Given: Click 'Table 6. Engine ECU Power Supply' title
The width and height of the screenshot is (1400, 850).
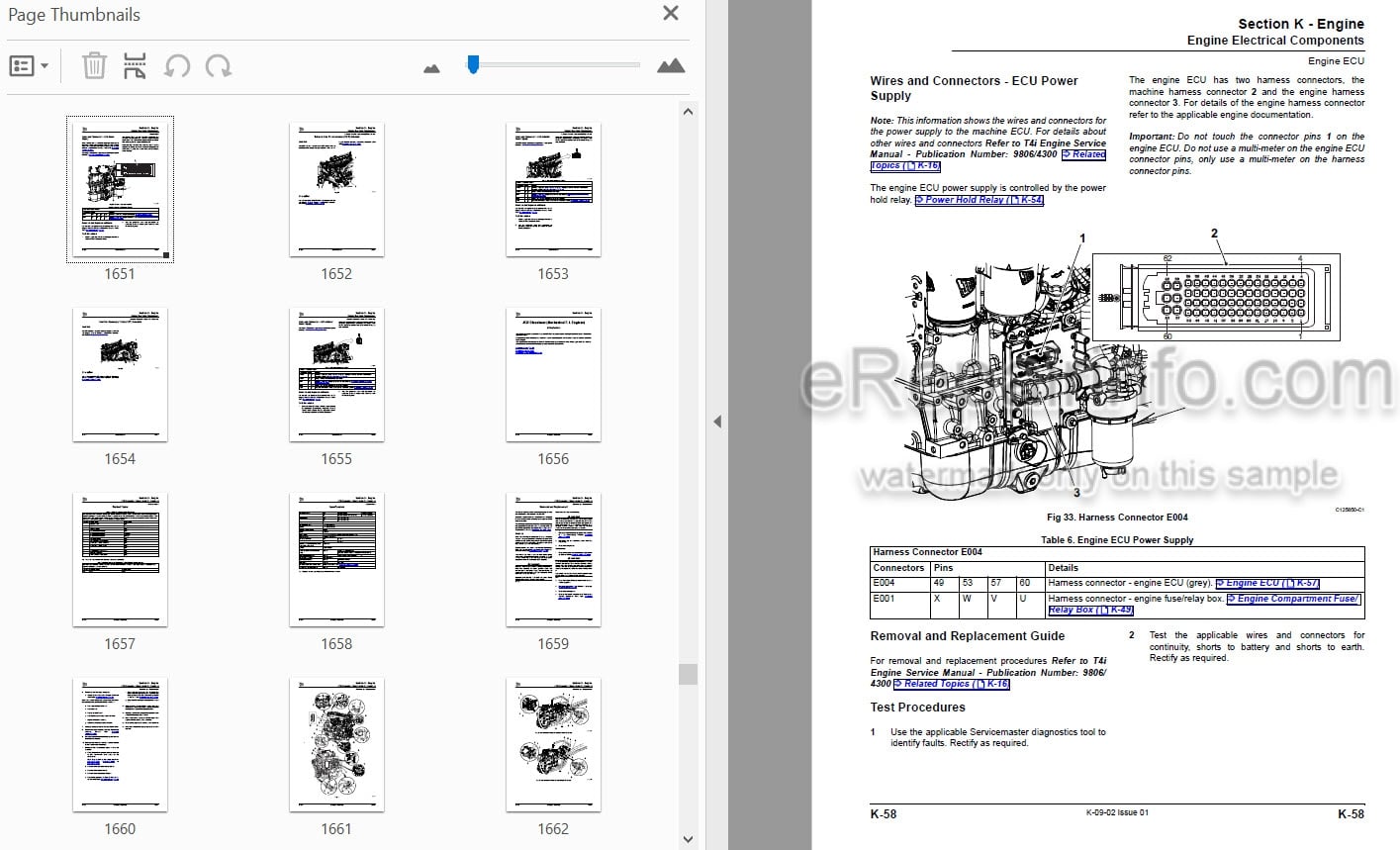Looking at the screenshot, I should [x=1117, y=540].
